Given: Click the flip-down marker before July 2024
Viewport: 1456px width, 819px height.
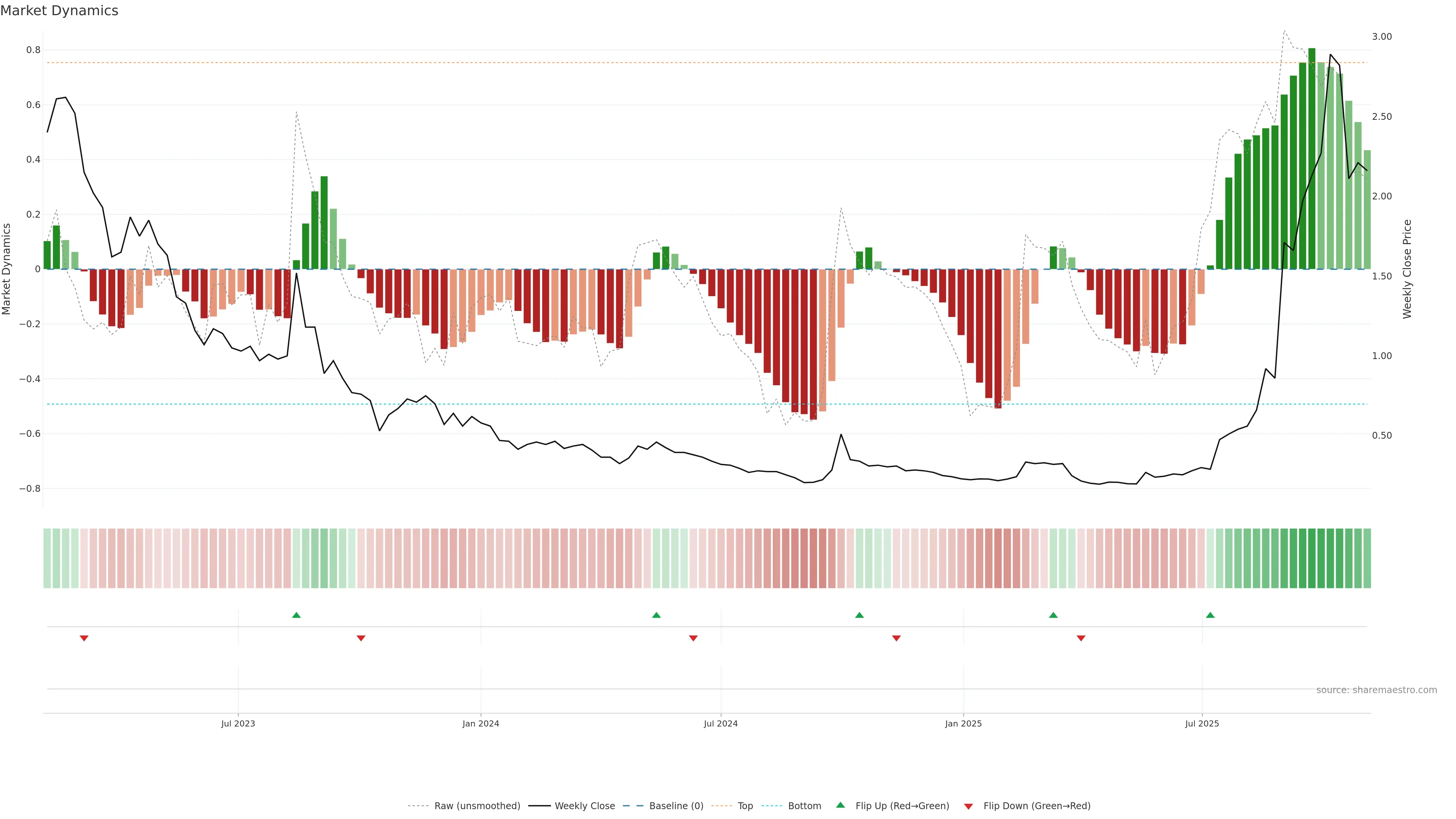Looking at the screenshot, I should (693, 638).
